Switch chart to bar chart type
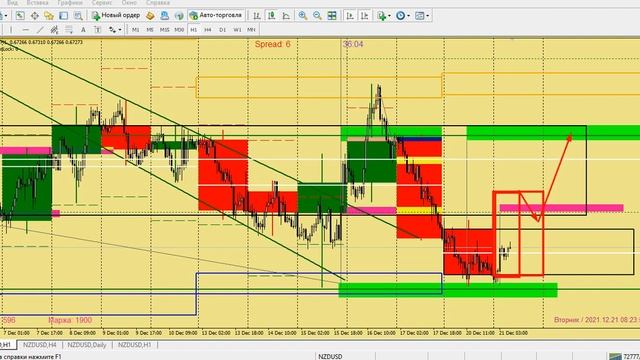The width and height of the screenshot is (640, 360). [x=257, y=16]
